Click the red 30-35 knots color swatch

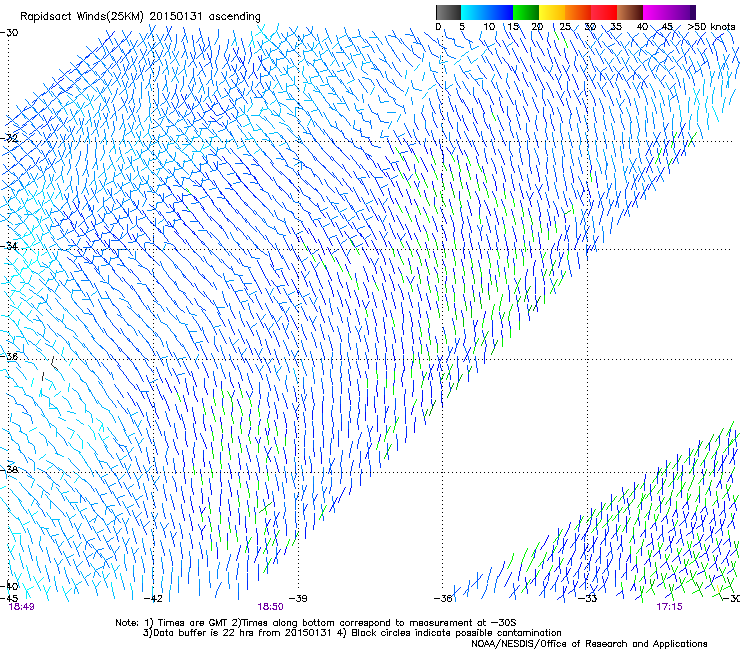point(604,12)
